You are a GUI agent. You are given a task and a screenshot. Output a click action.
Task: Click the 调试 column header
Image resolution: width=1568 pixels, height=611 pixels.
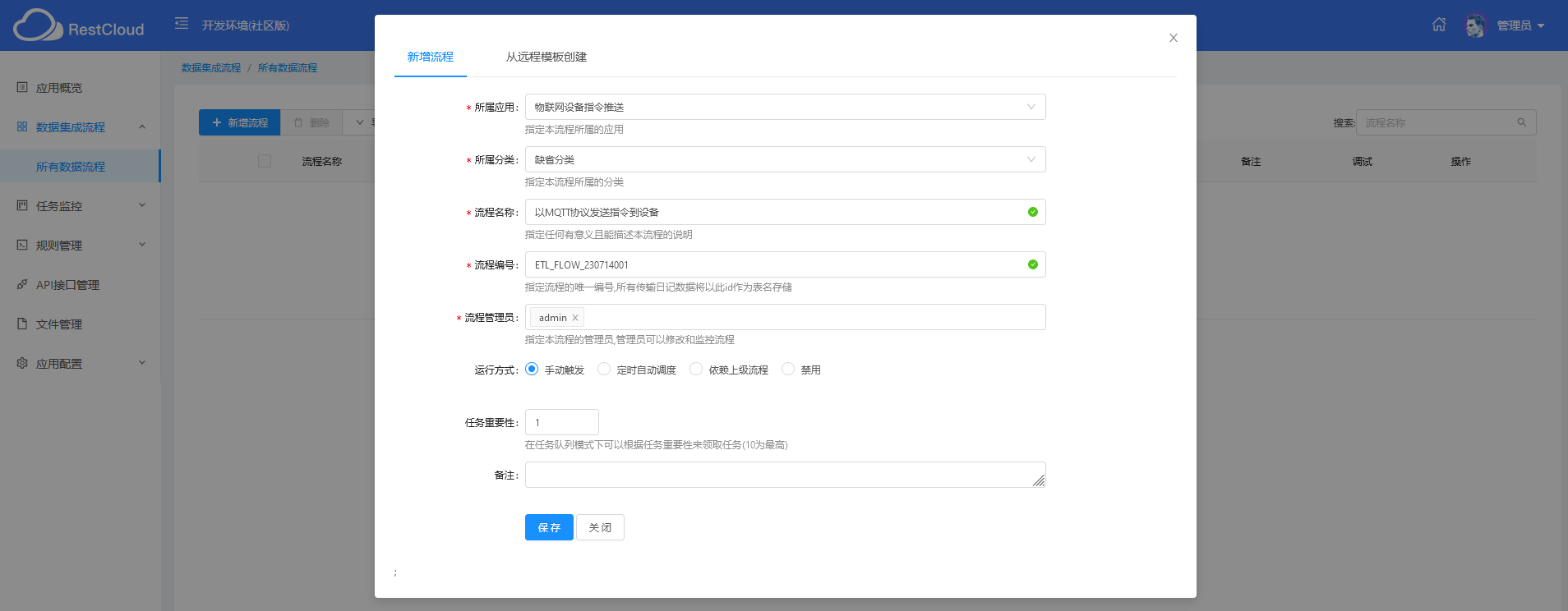click(1363, 162)
